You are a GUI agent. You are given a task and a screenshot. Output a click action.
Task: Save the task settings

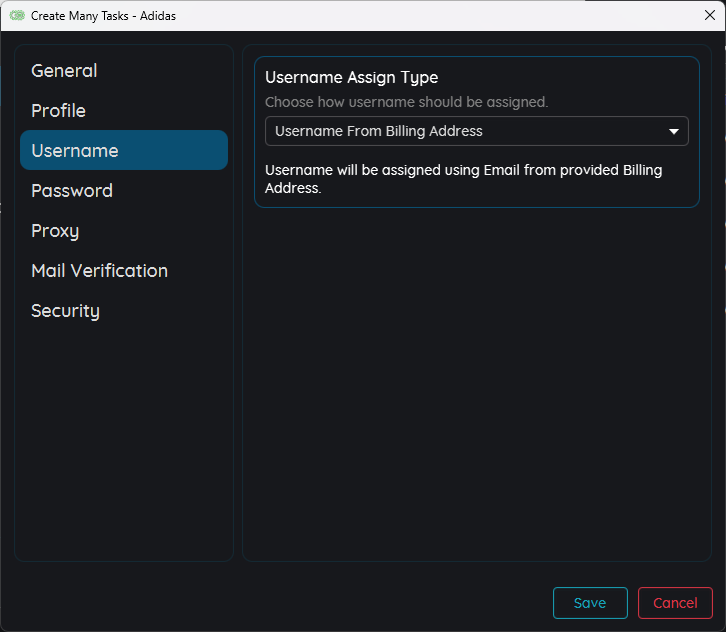click(x=590, y=603)
